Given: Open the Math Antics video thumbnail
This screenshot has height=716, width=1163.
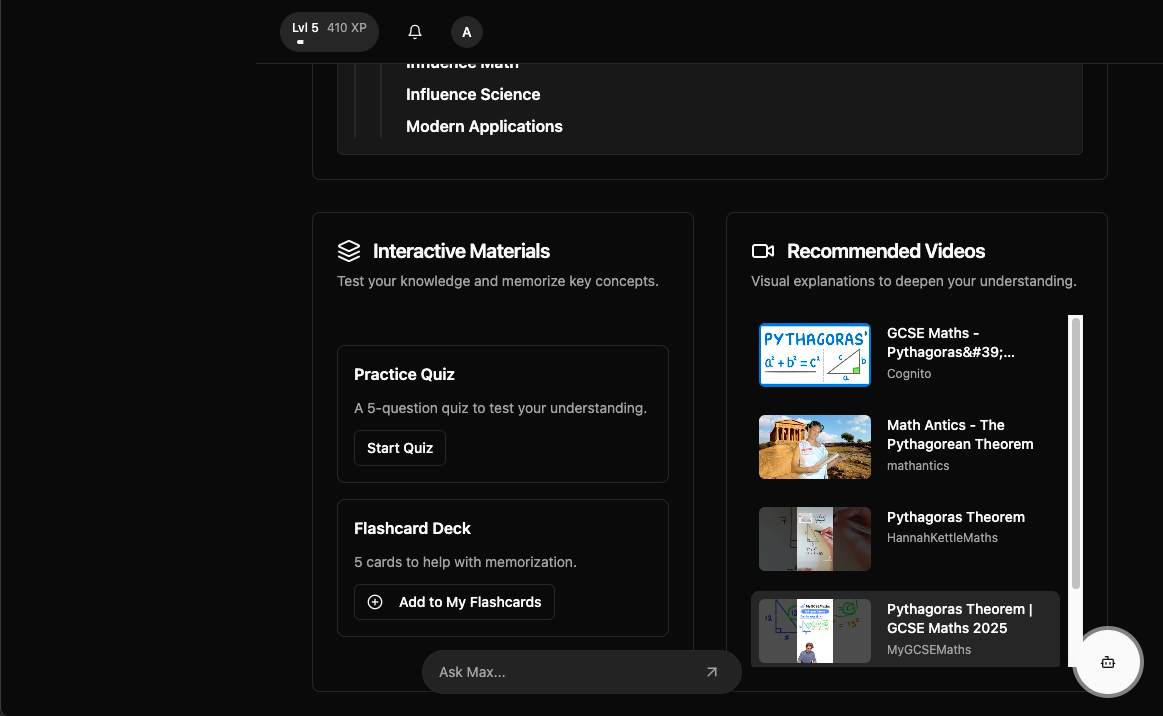Looking at the screenshot, I should tap(814, 447).
